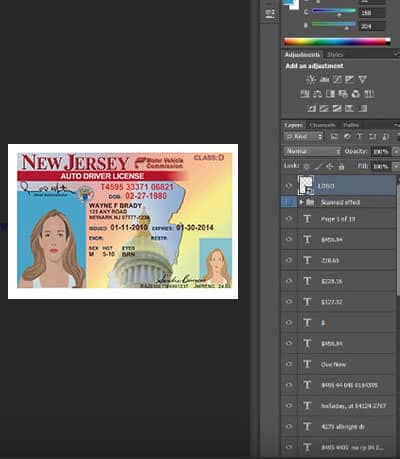Click the G value field 158
The width and height of the screenshot is (400, 459).
[x=372, y=13]
